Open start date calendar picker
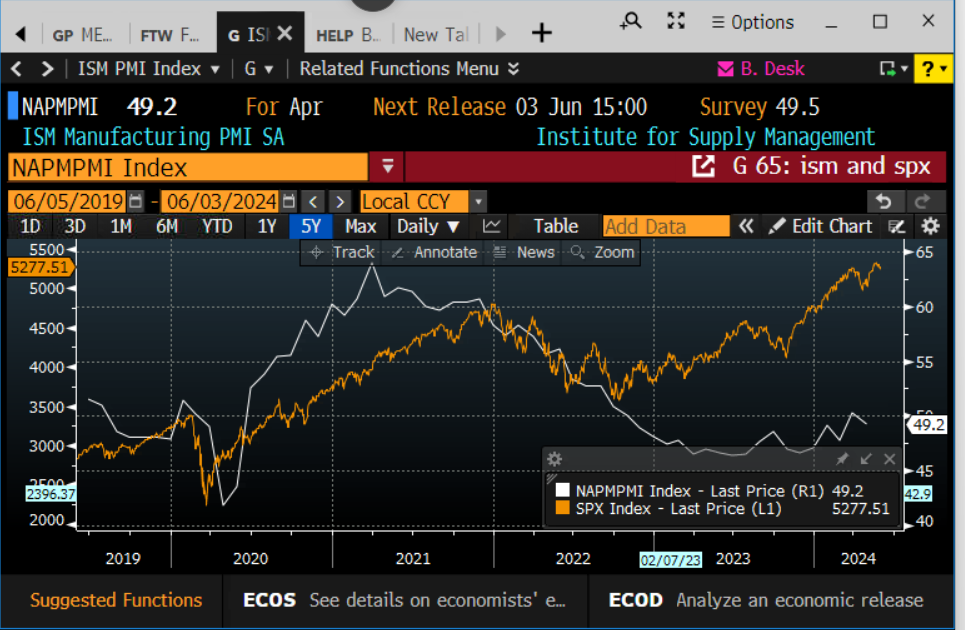The height and width of the screenshot is (630, 965). [136, 200]
